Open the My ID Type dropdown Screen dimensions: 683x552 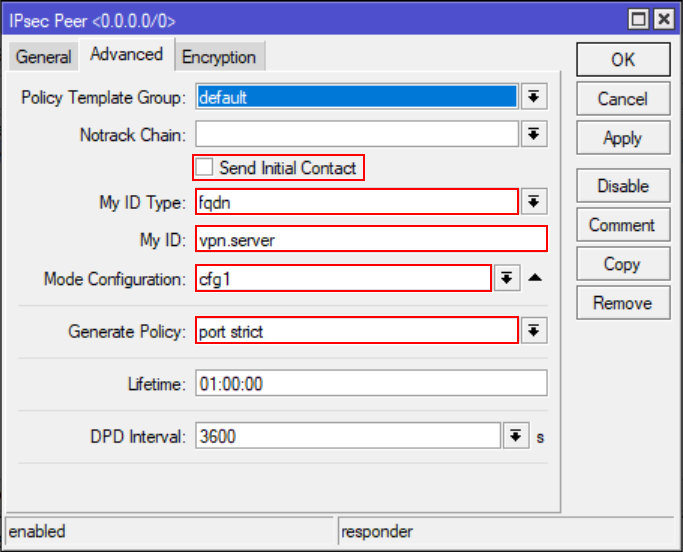tap(534, 202)
